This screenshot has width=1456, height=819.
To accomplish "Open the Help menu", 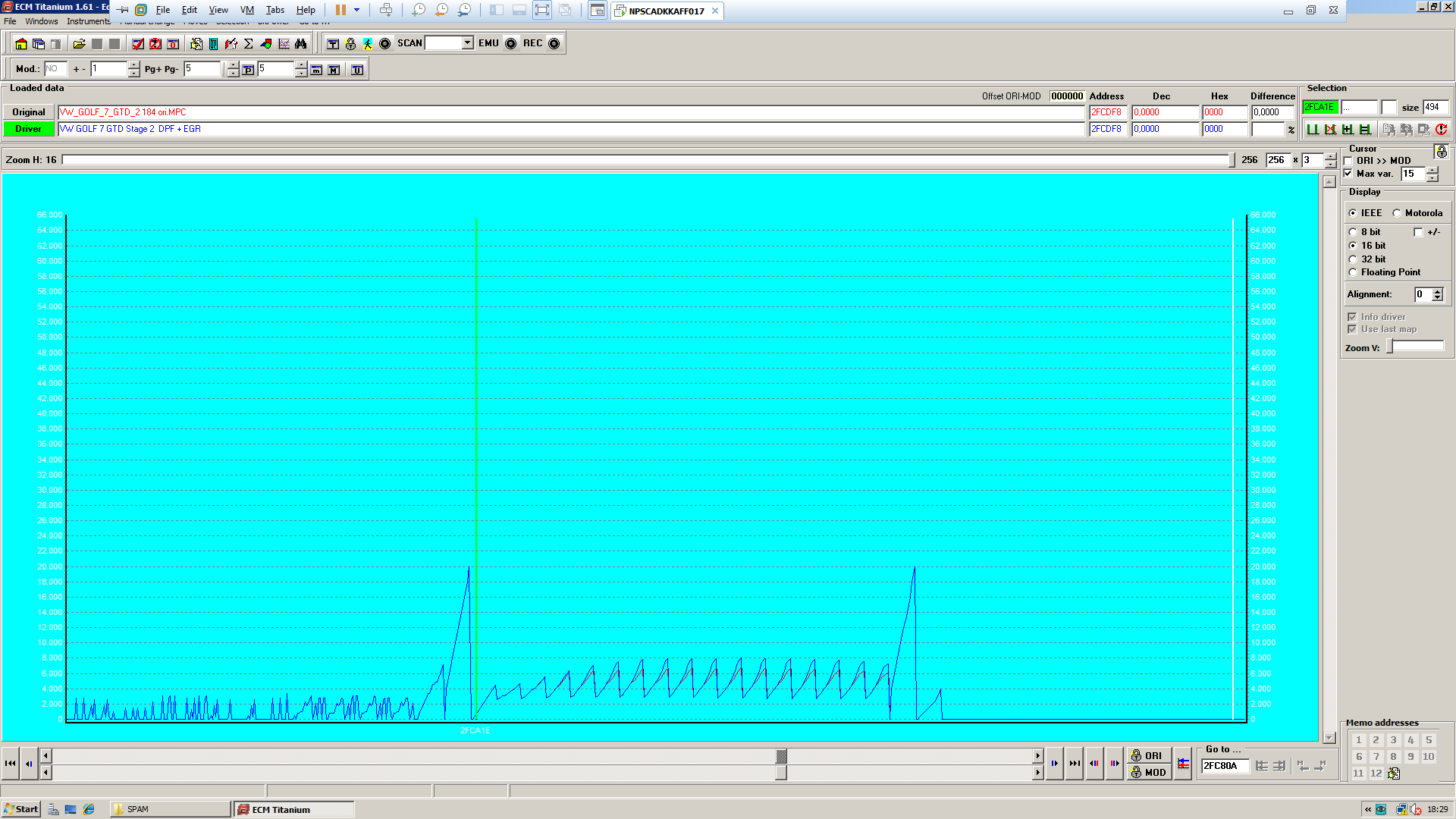I will pyautogui.click(x=306, y=10).
